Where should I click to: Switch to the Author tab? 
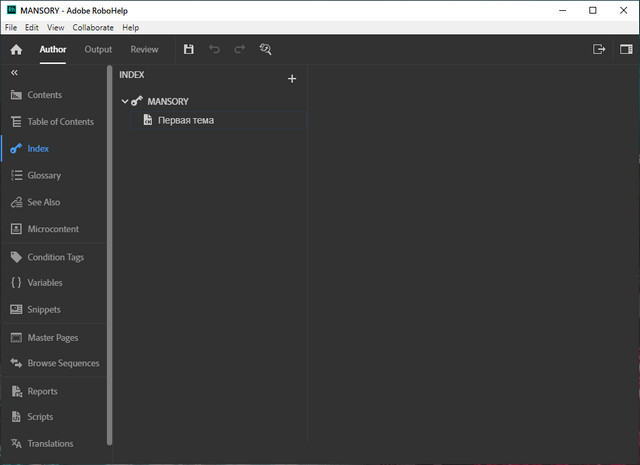click(x=53, y=49)
